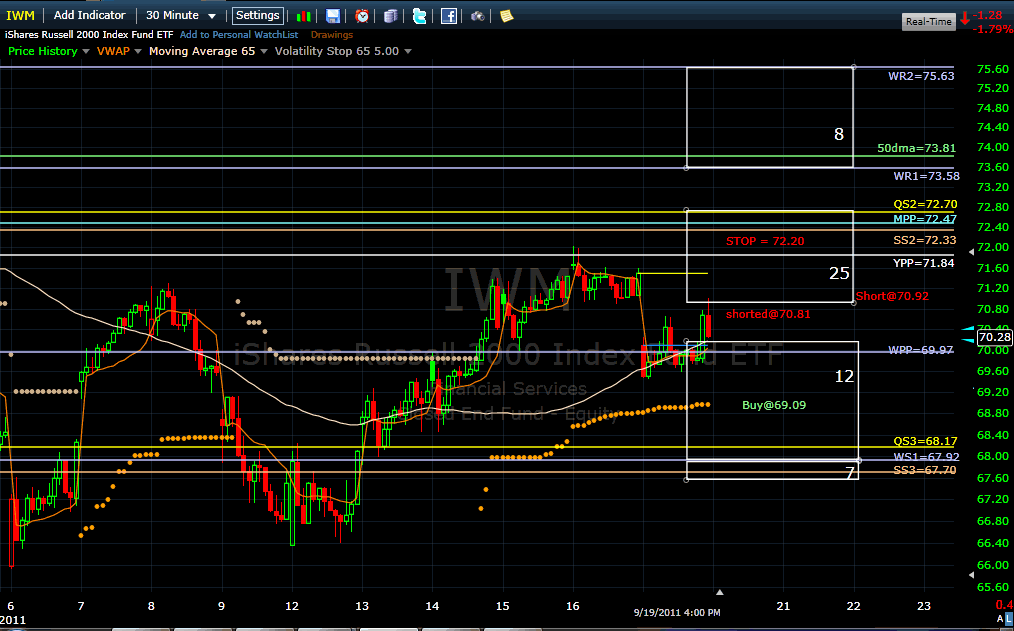The image size is (1014, 631).
Task: Select the SS2=72.33 level label
Action: [925, 241]
